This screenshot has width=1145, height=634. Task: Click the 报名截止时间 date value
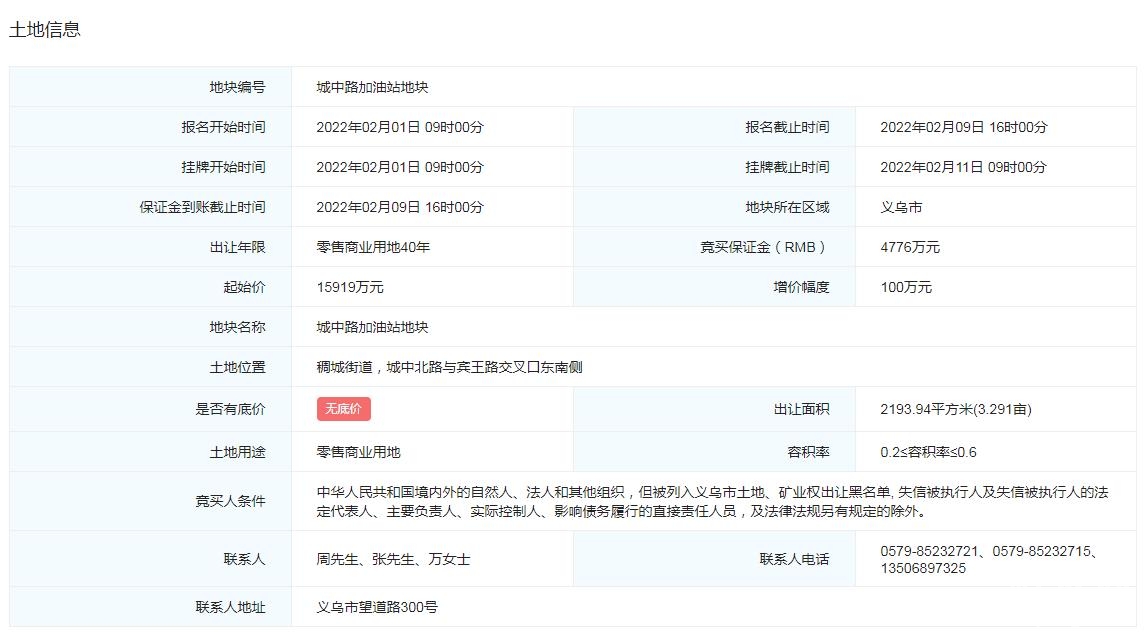(x=963, y=127)
